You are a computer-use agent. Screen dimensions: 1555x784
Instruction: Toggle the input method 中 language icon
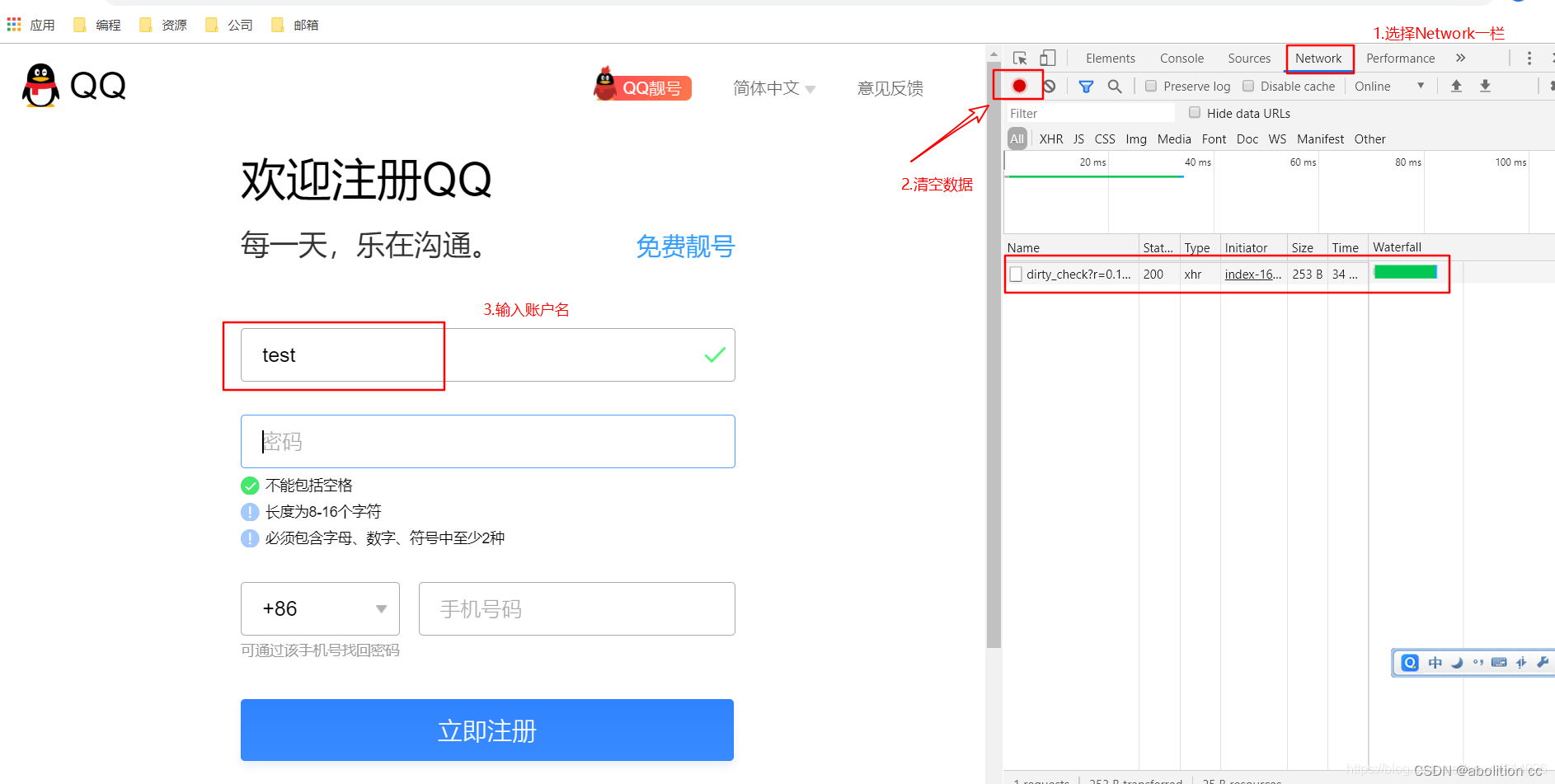(x=1435, y=663)
